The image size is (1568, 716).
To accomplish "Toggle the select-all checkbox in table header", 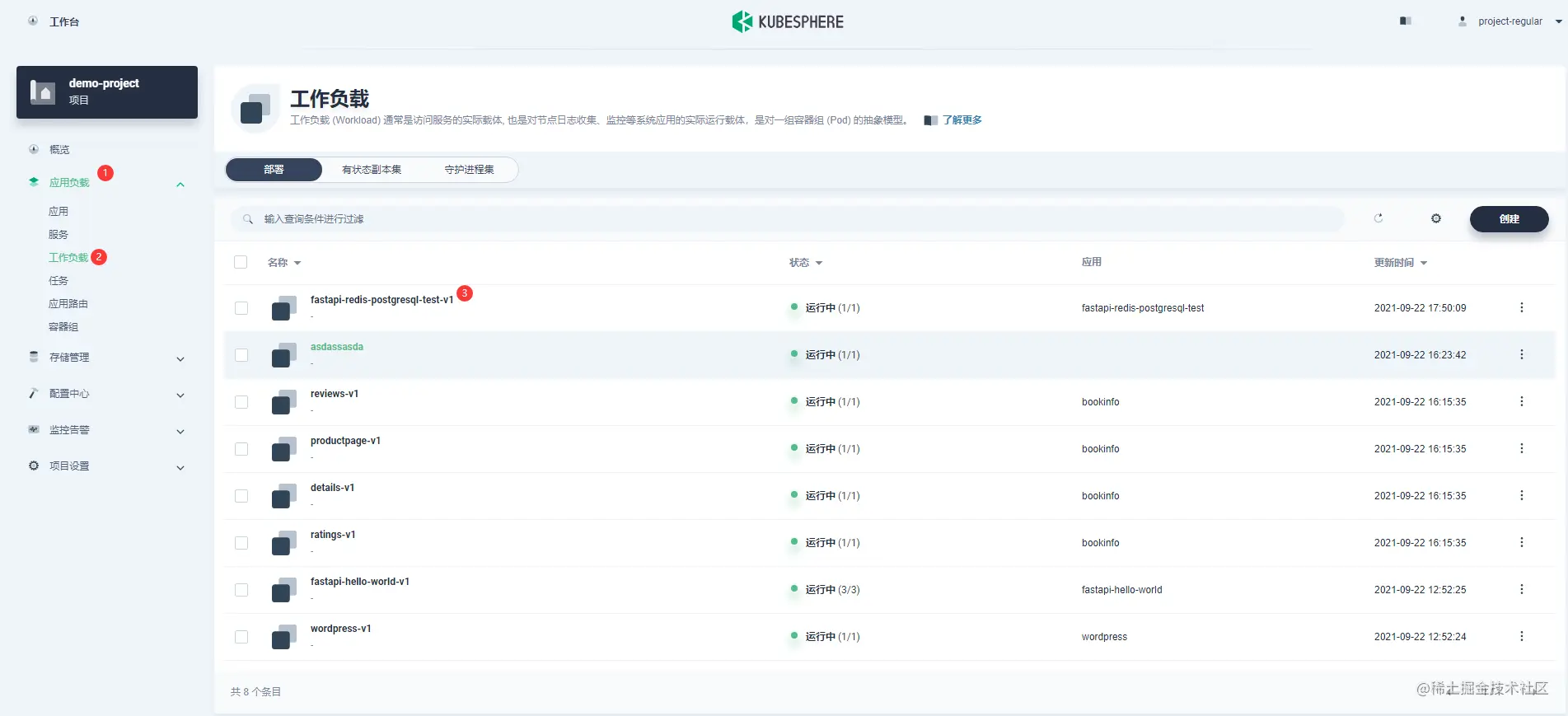I will (241, 262).
